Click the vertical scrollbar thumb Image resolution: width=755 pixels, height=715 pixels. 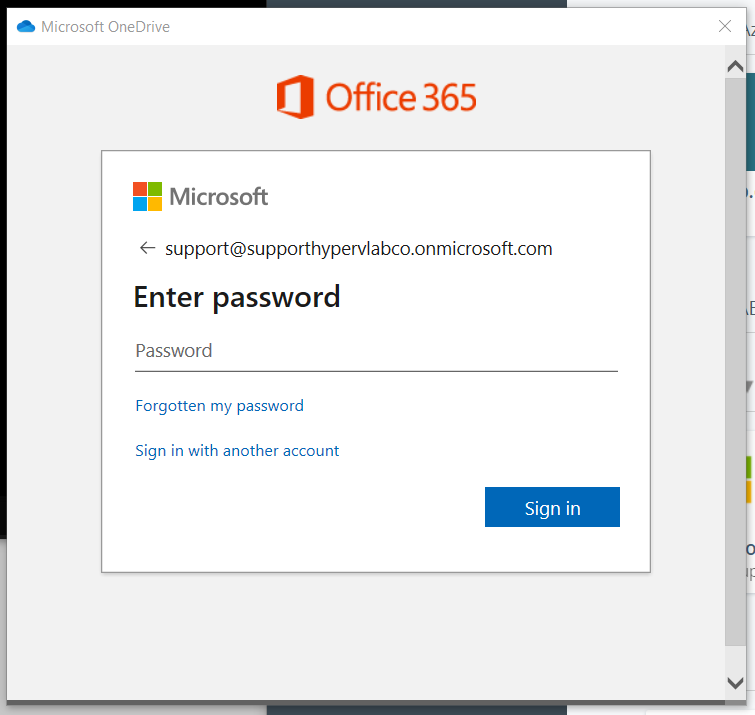coord(735,361)
